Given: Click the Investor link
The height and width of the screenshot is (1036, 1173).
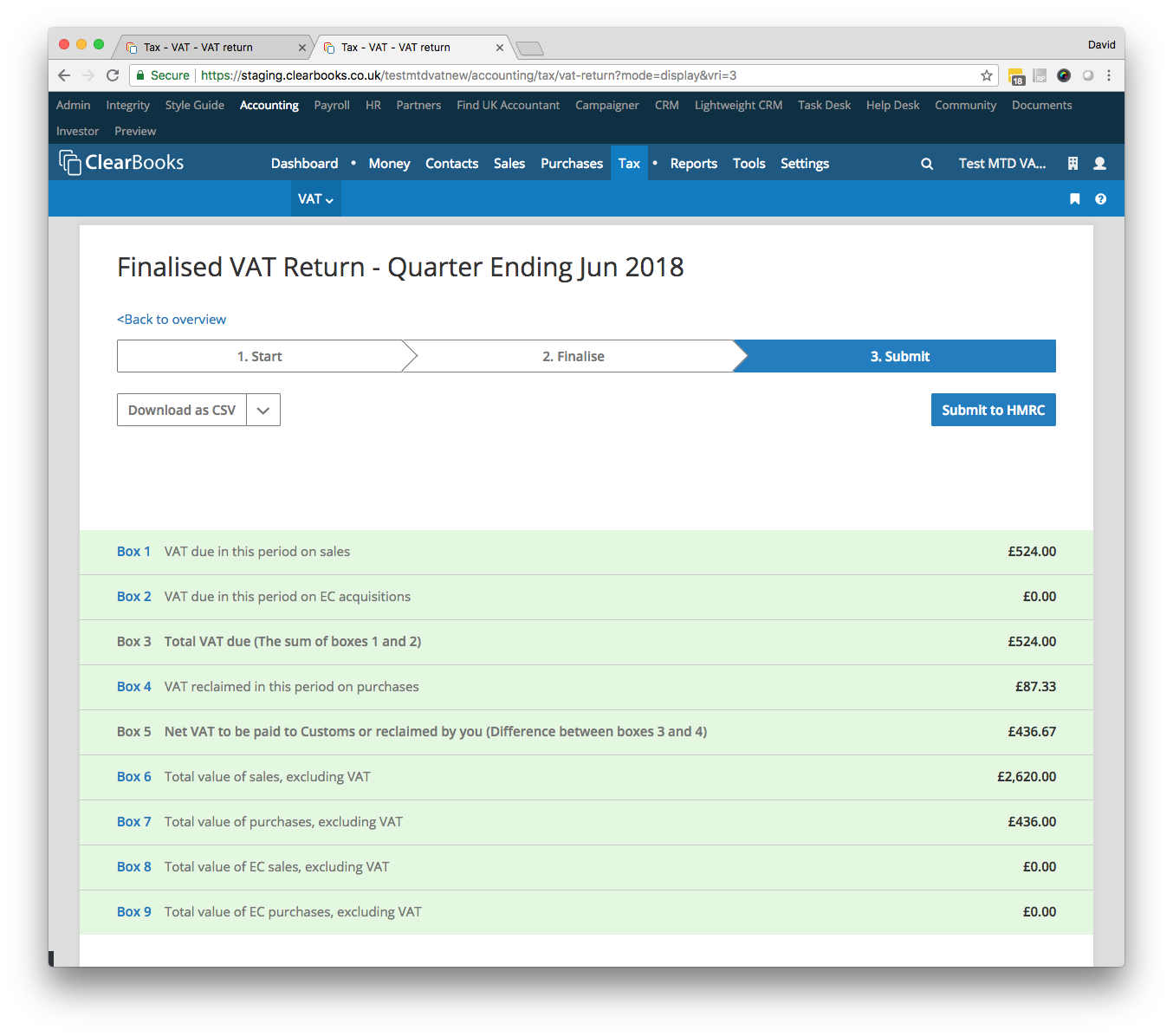Looking at the screenshot, I should click(x=78, y=131).
